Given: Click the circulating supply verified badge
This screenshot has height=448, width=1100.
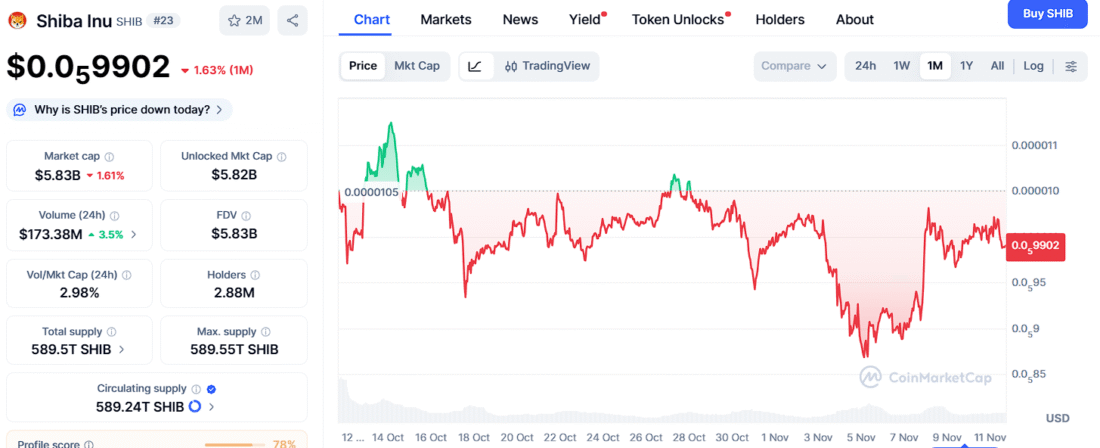Looking at the screenshot, I should (211, 389).
